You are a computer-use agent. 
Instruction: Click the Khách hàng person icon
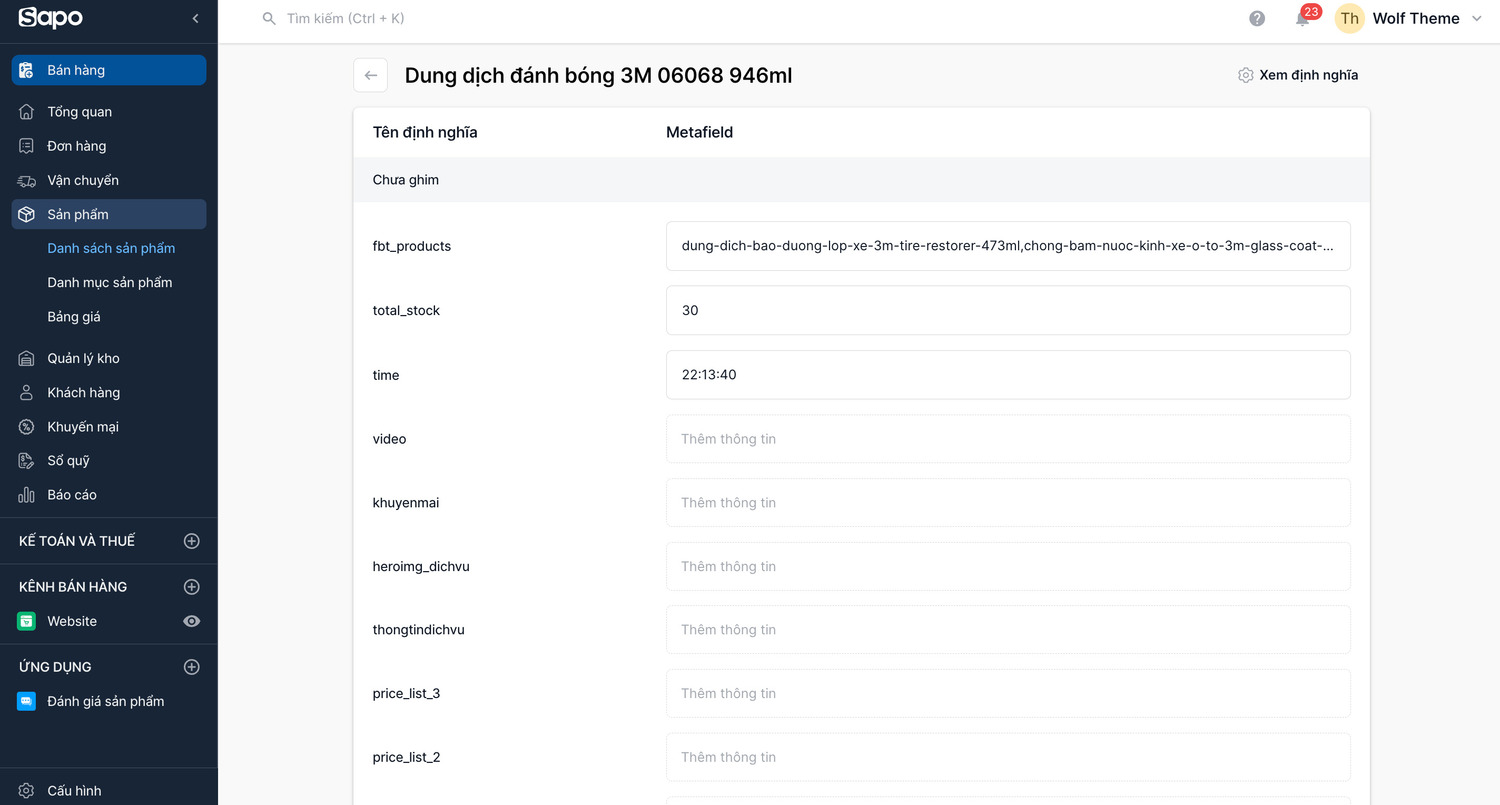click(27, 392)
